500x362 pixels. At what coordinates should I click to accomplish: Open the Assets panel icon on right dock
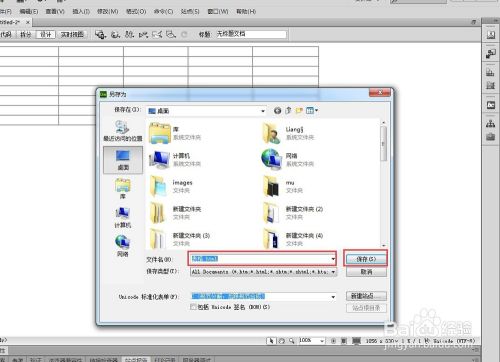click(x=490, y=136)
